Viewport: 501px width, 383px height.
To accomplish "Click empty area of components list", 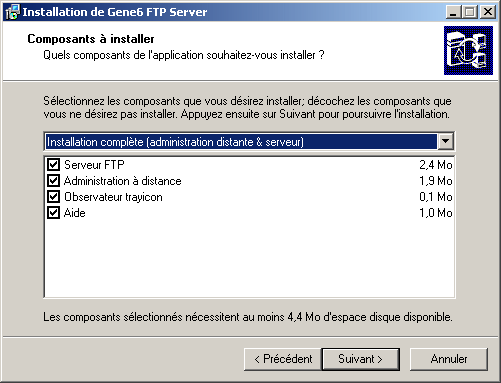I will click(x=249, y=258).
